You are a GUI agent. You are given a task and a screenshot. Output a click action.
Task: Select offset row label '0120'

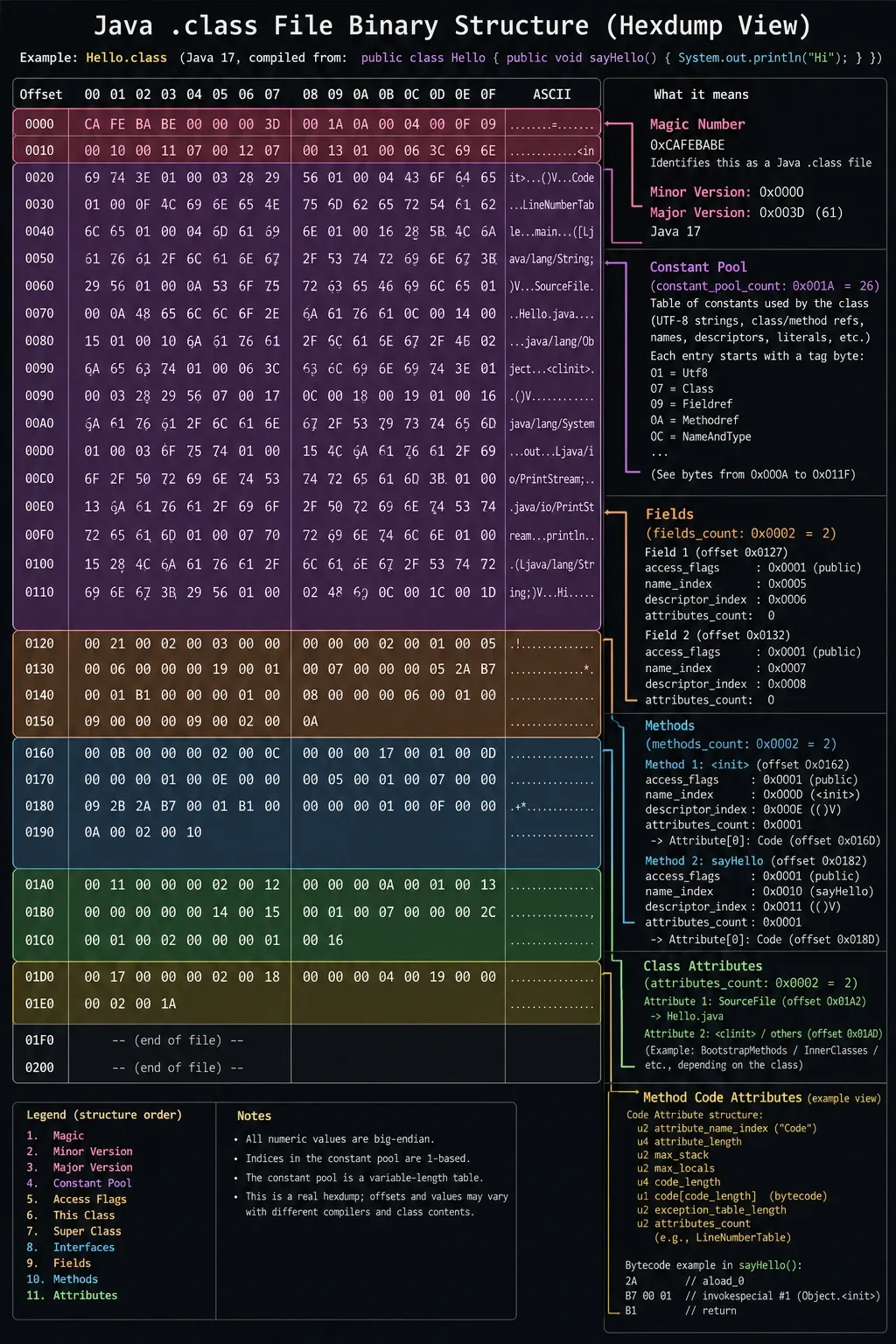39,644
